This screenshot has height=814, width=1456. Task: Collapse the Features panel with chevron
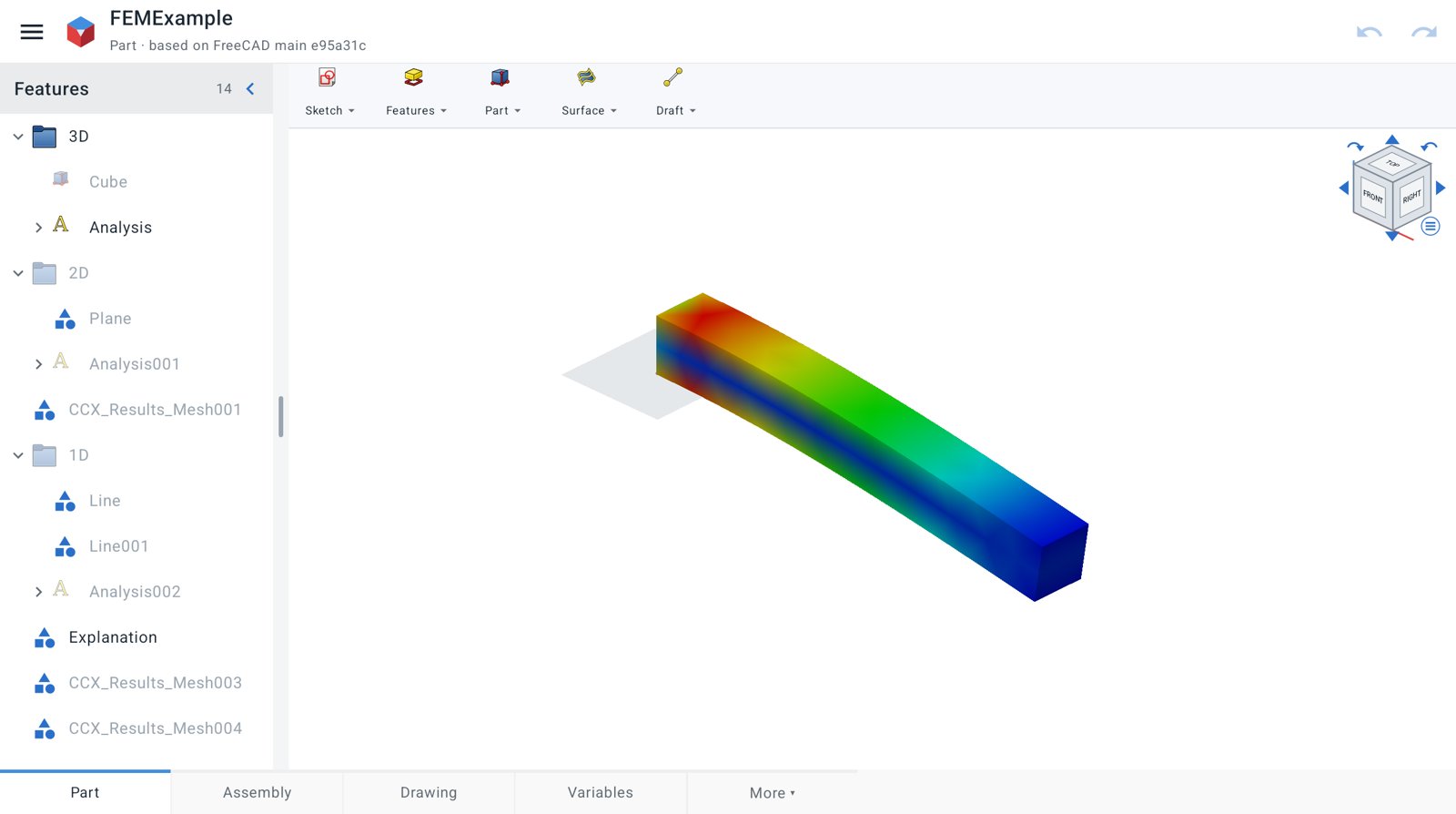[250, 88]
